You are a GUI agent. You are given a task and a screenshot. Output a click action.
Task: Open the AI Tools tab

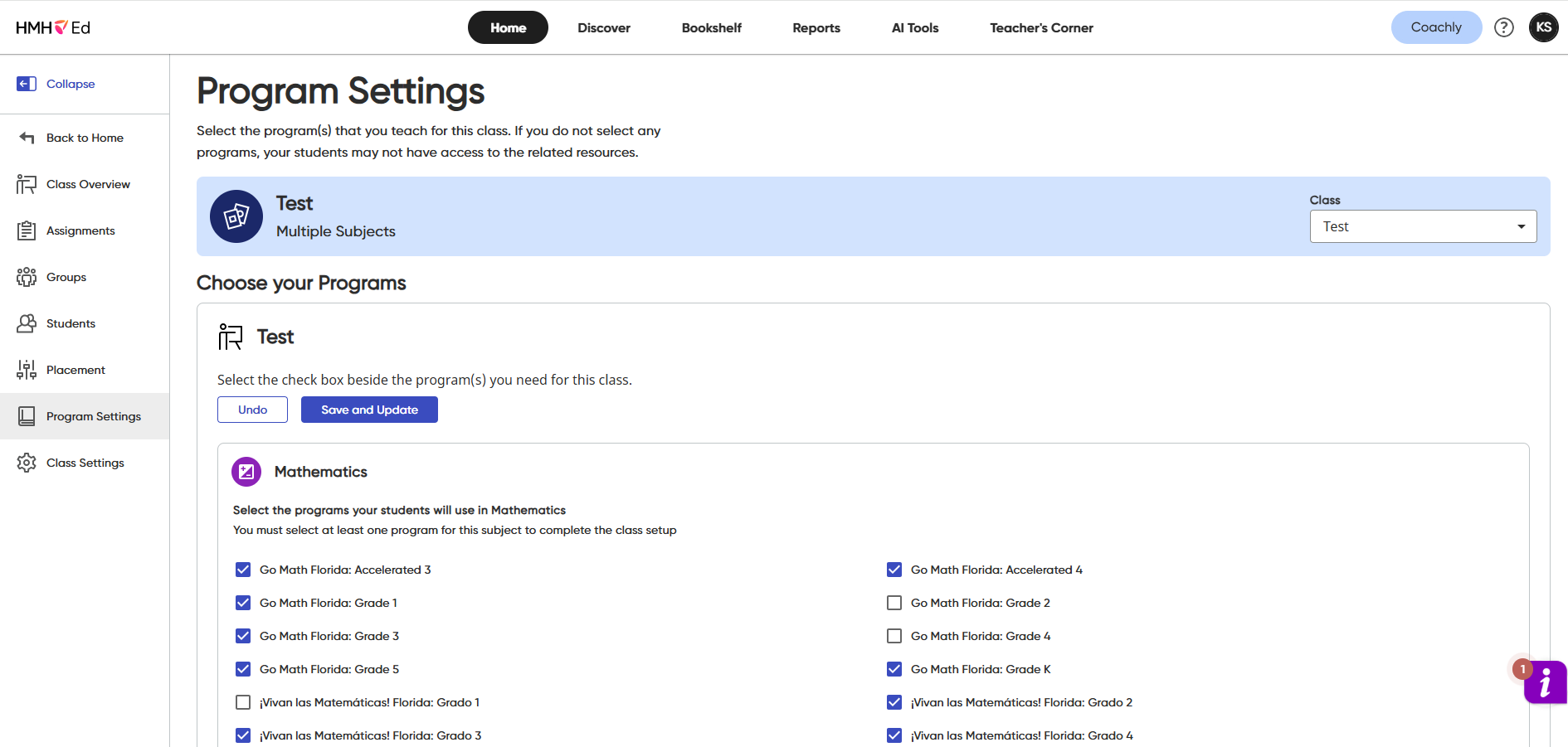[915, 27]
